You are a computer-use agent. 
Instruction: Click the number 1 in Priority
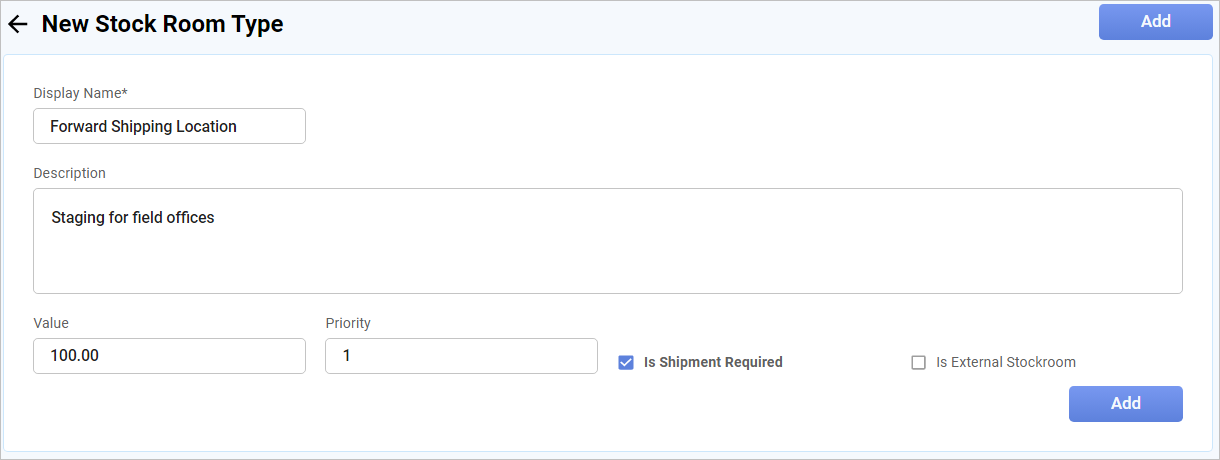tap(346, 356)
